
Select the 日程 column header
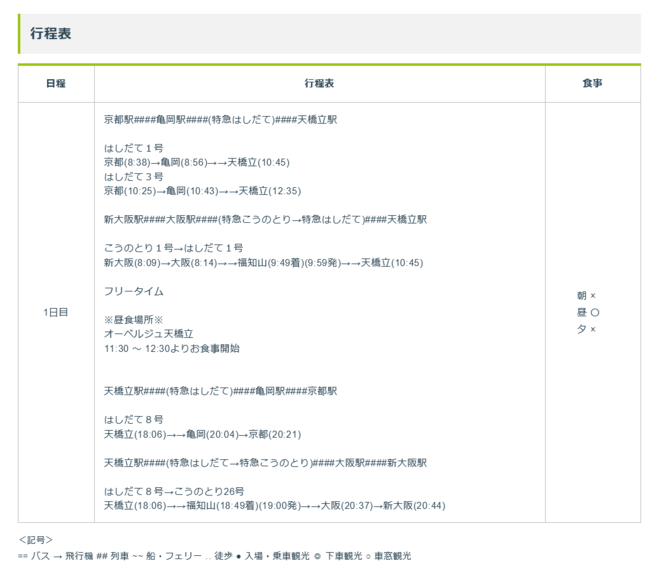[x=56, y=83]
